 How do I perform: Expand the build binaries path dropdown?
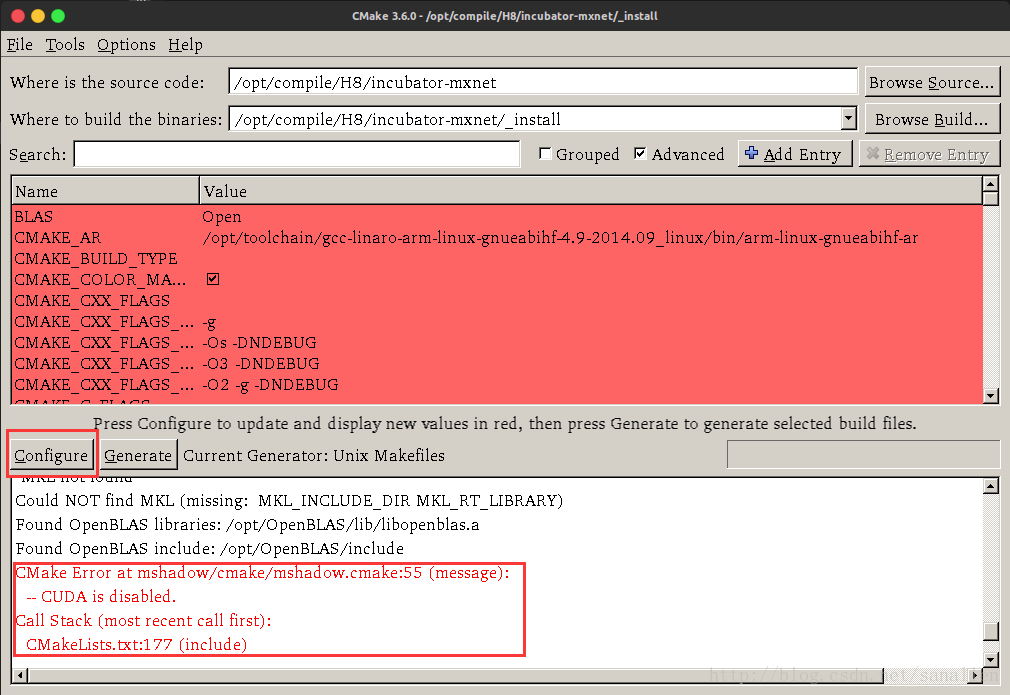pyautogui.click(x=849, y=119)
